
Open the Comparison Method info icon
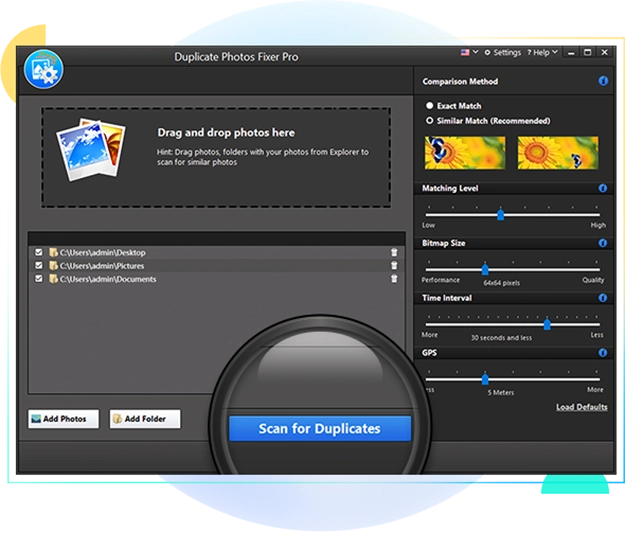(603, 81)
